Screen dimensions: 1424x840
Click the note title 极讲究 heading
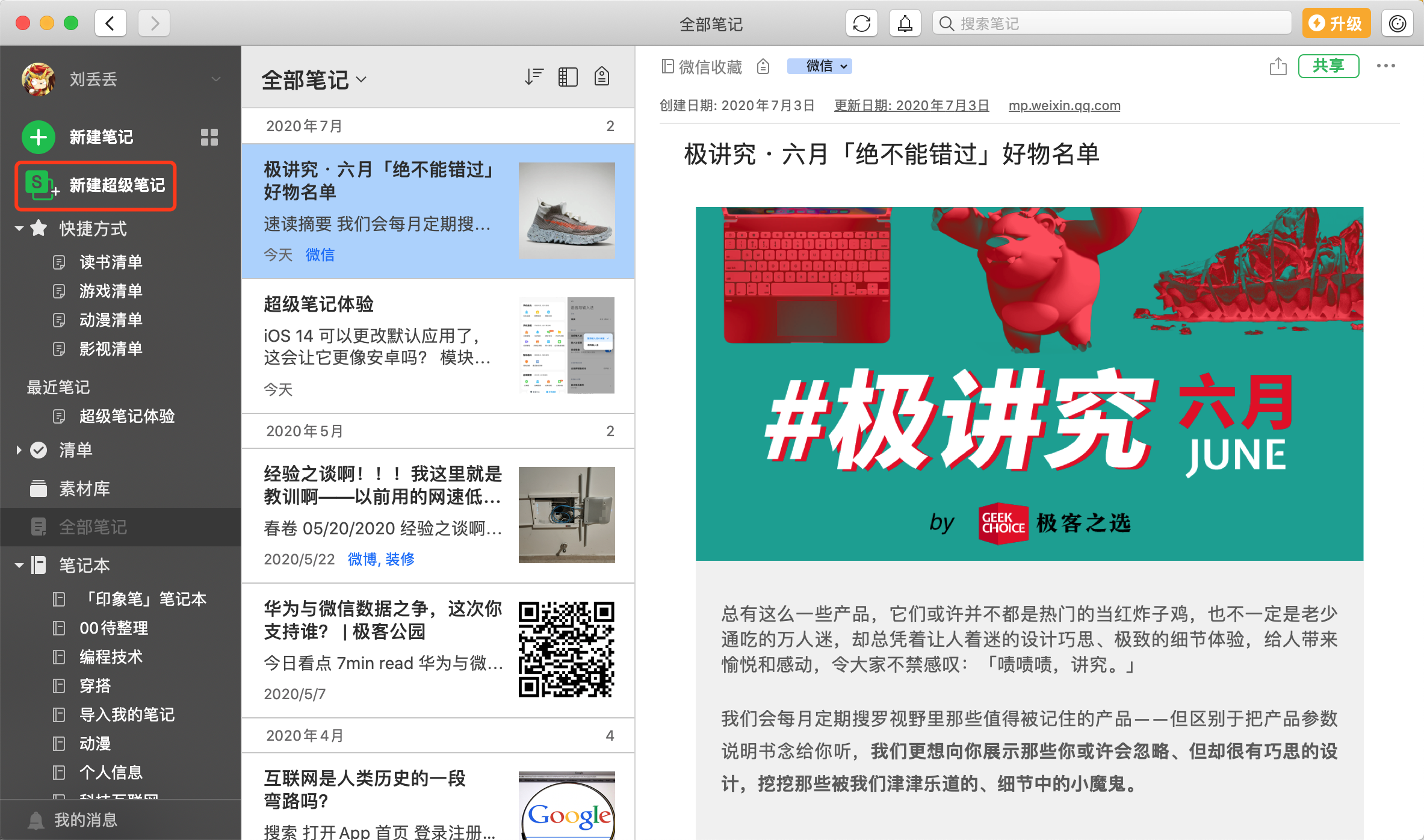pyautogui.click(x=892, y=155)
